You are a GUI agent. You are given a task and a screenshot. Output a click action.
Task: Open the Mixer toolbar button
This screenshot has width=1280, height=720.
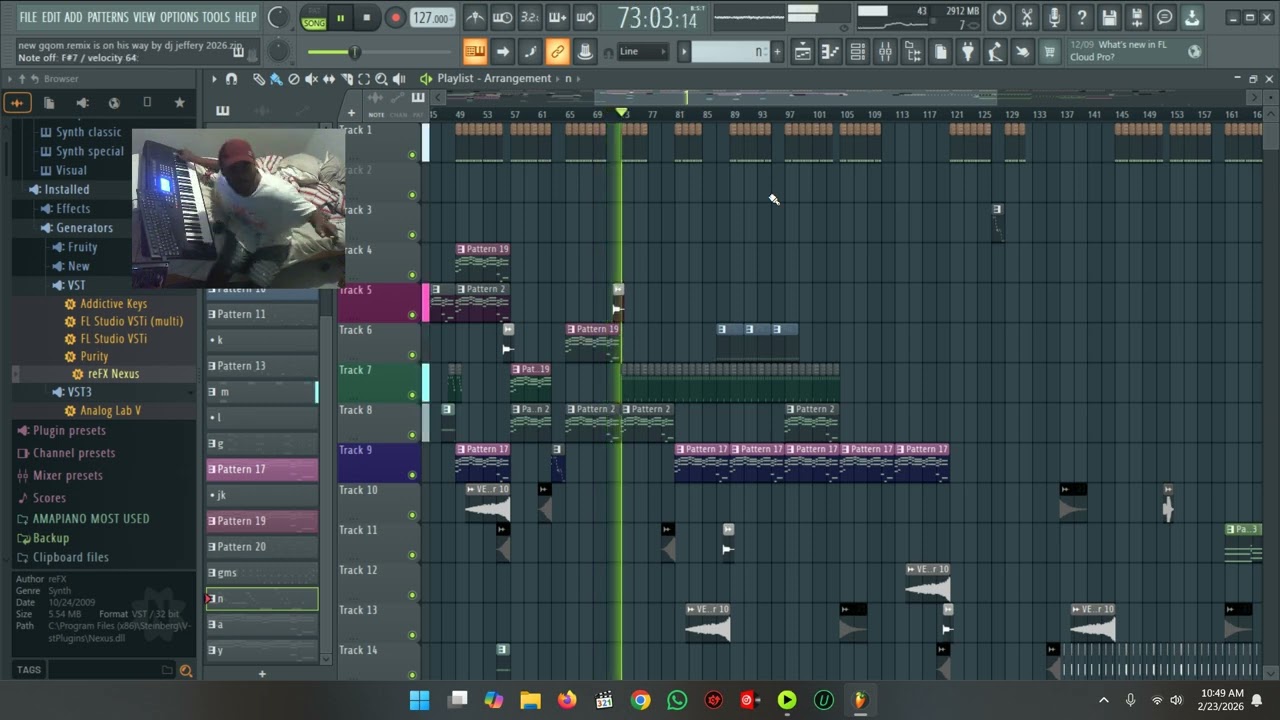885,52
